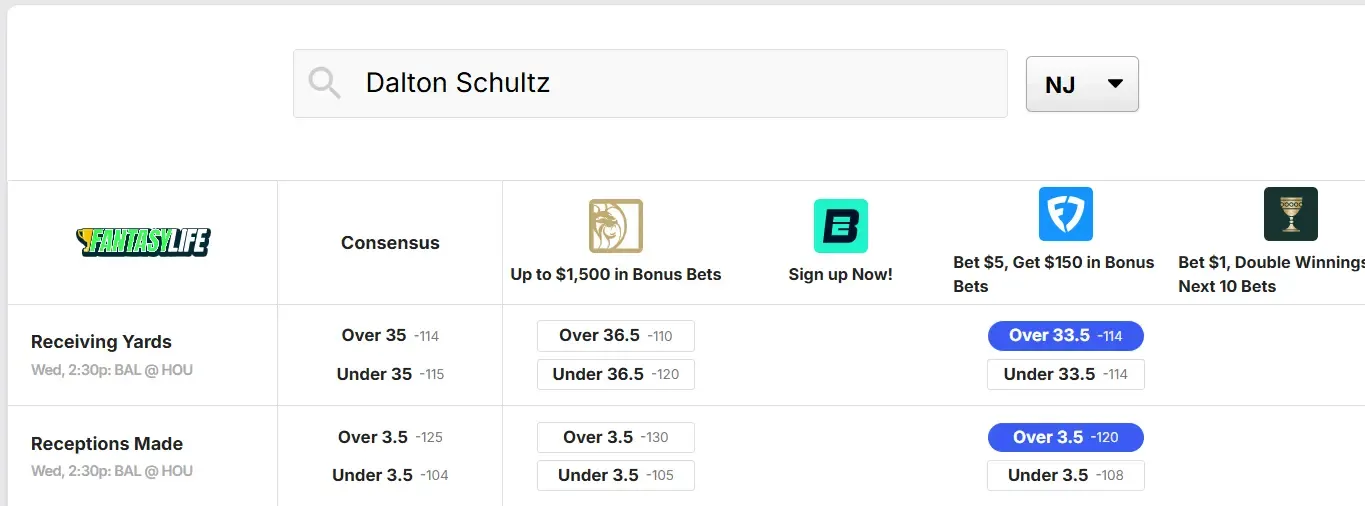This screenshot has width=1365, height=506.
Task: Click the FantasyLife logo
Action: (x=143, y=241)
